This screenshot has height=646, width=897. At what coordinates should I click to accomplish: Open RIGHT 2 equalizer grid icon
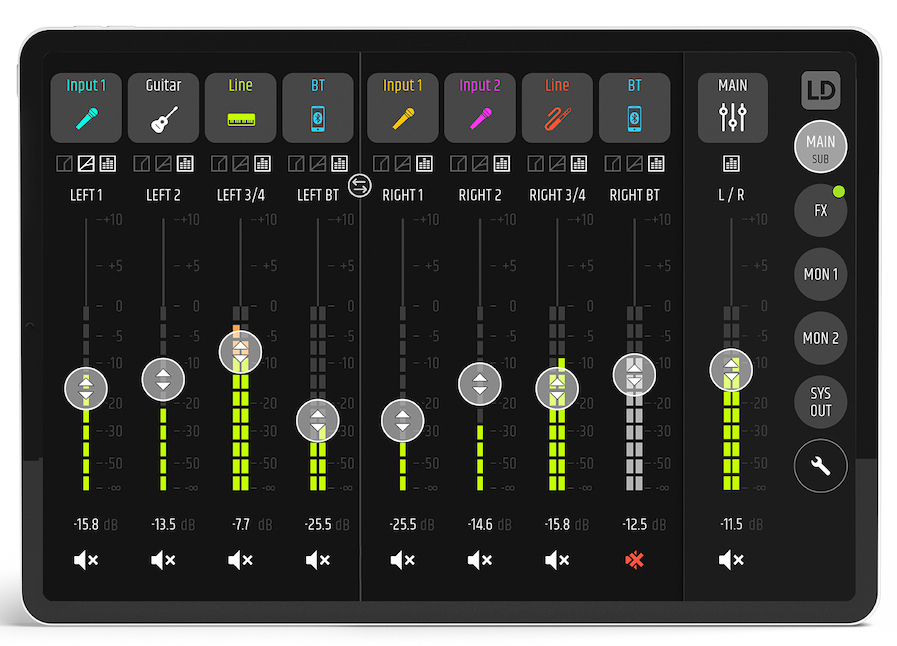(501, 163)
